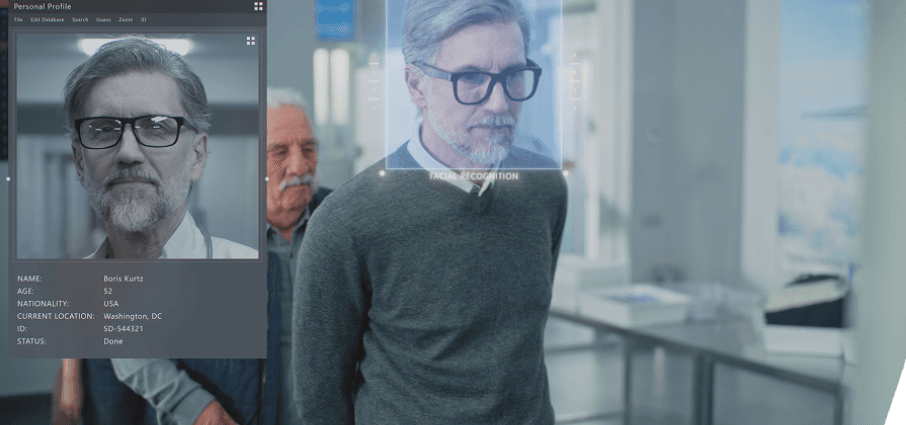This screenshot has width=906, height=425.
Task: Open the File menu
Action: [18, 20]
